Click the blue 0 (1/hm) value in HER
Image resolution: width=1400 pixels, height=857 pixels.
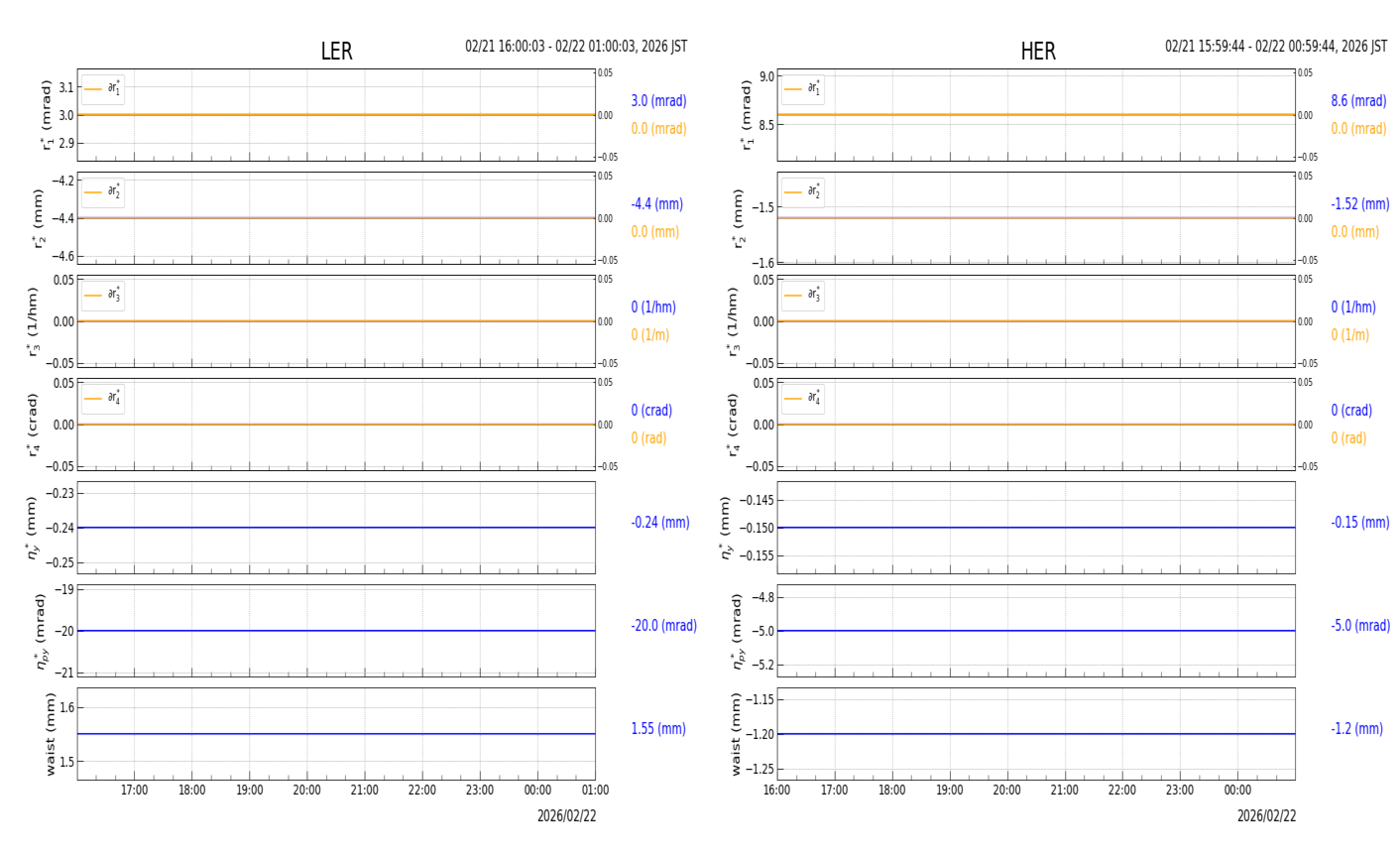[x=1353, y=307]
